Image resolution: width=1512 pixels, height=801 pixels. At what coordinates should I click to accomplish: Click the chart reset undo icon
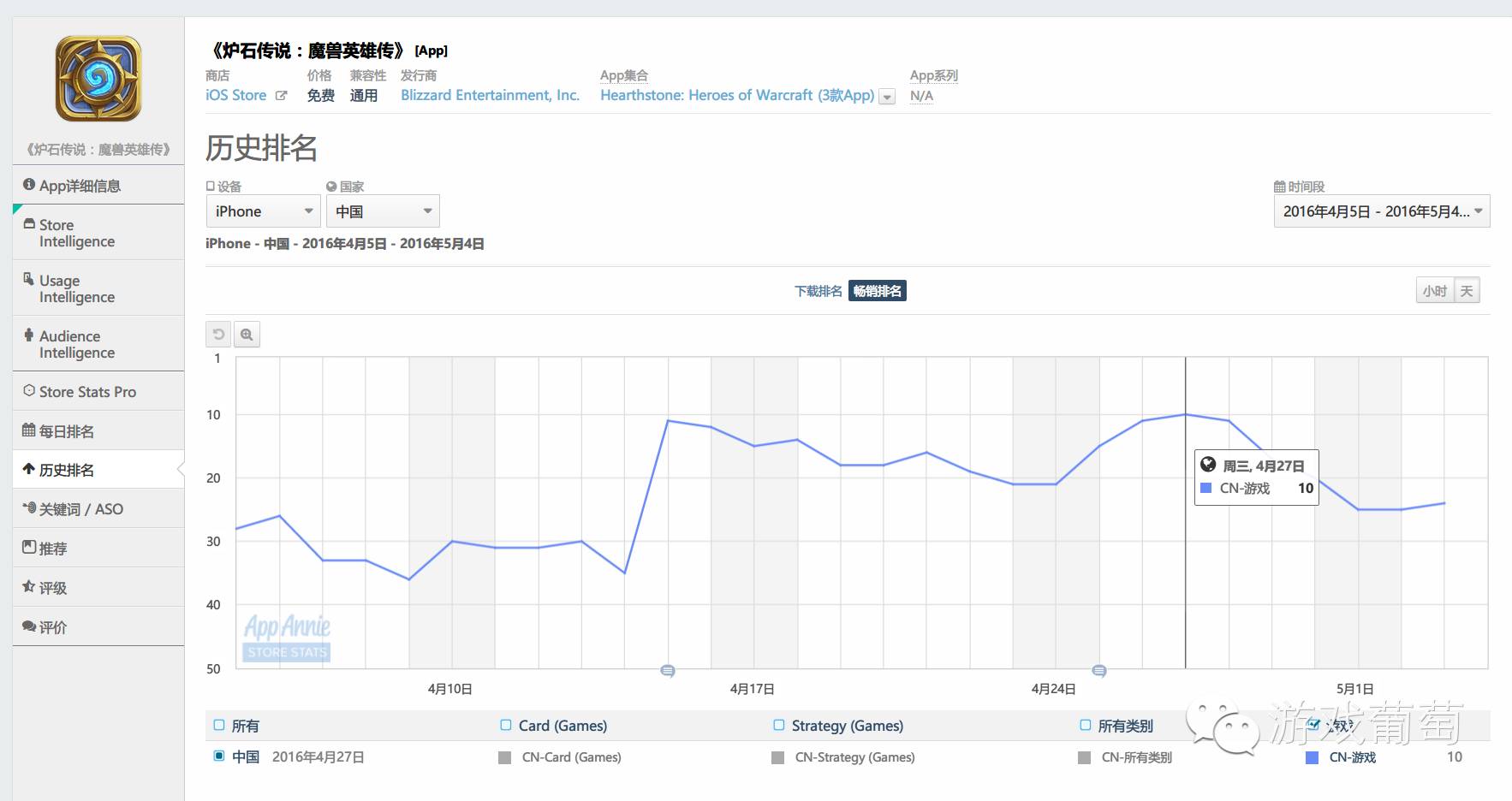218,335
